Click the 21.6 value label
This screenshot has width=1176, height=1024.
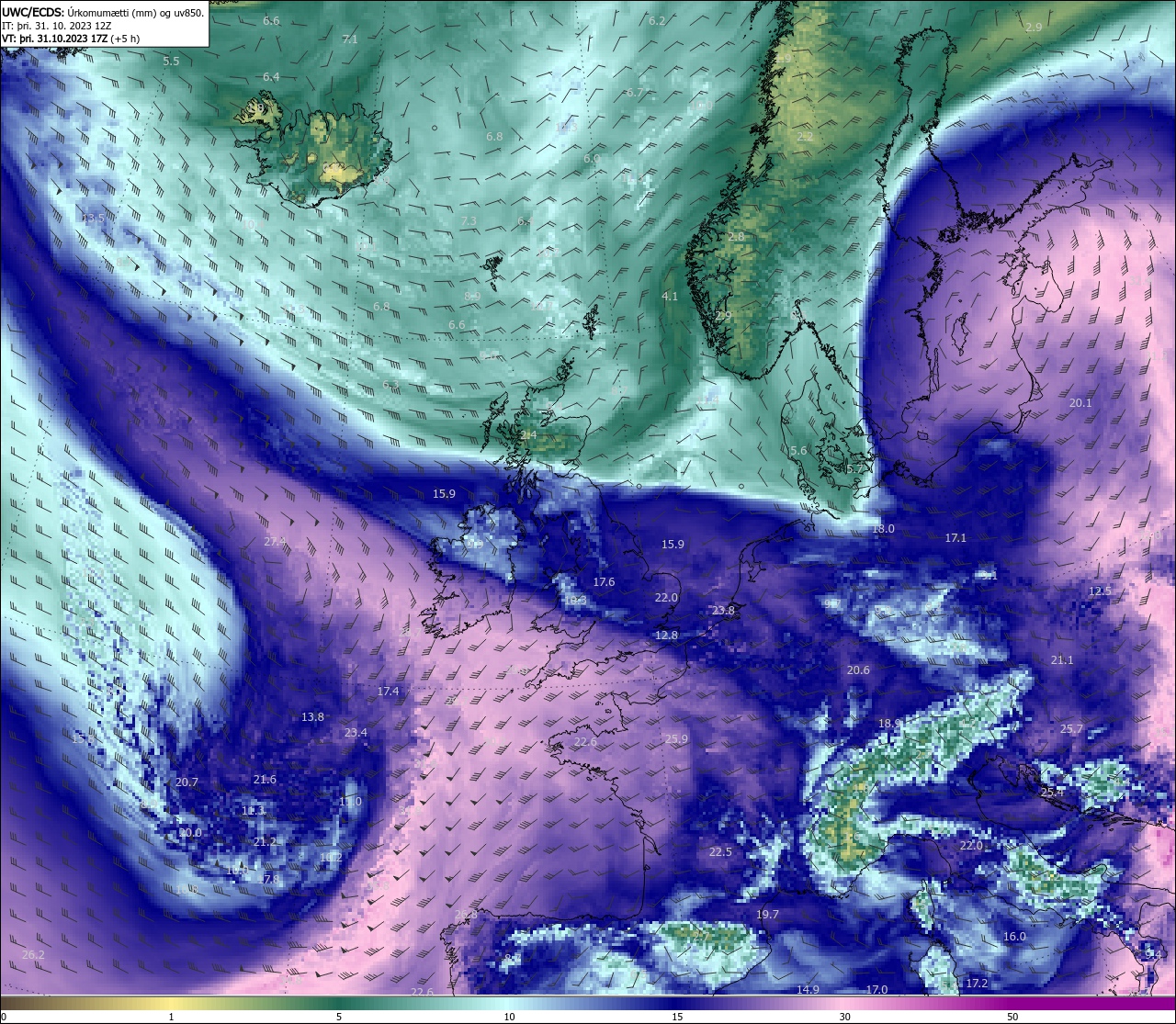(265, 780)
